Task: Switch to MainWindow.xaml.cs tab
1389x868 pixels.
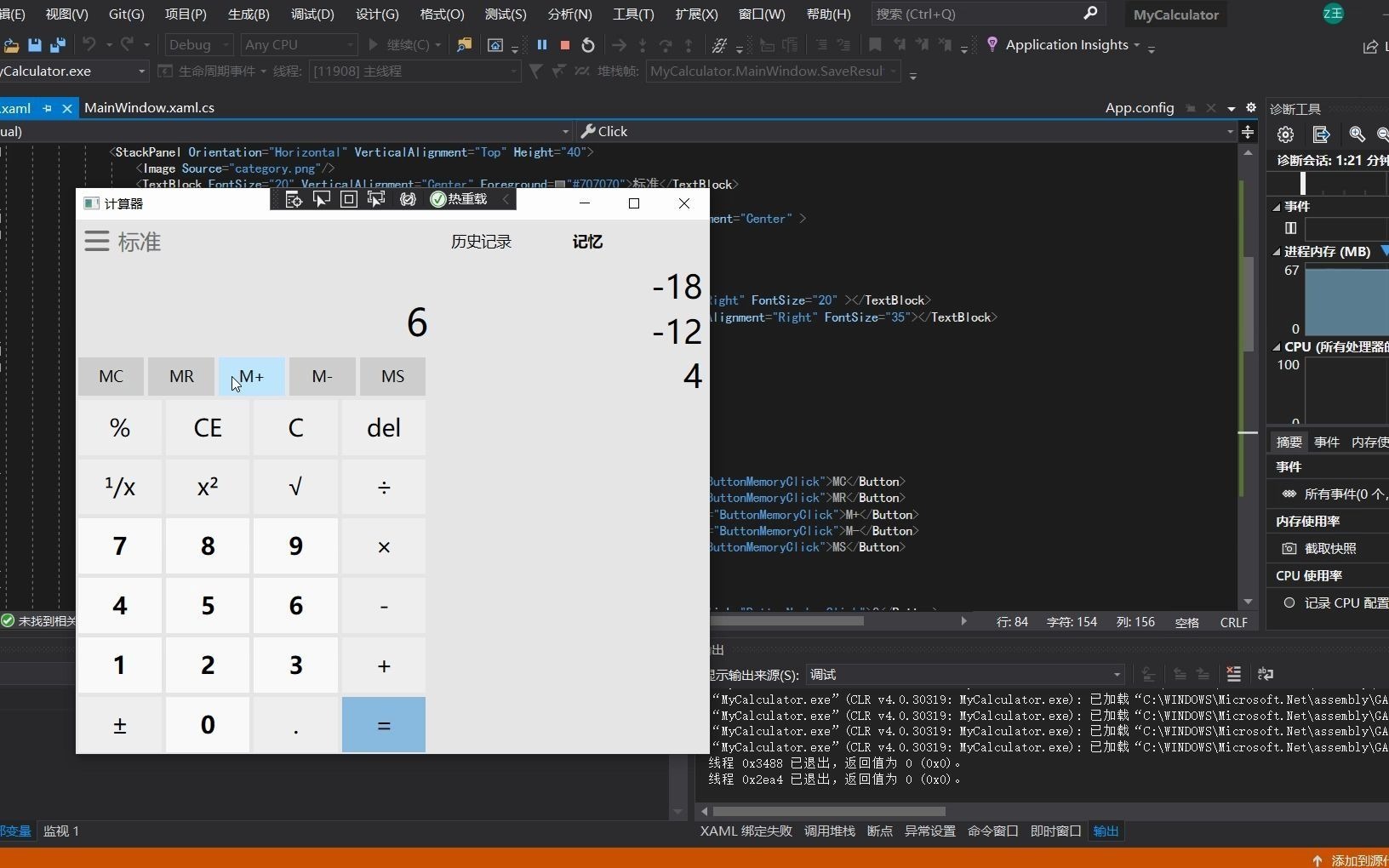Action: (149, 108)
